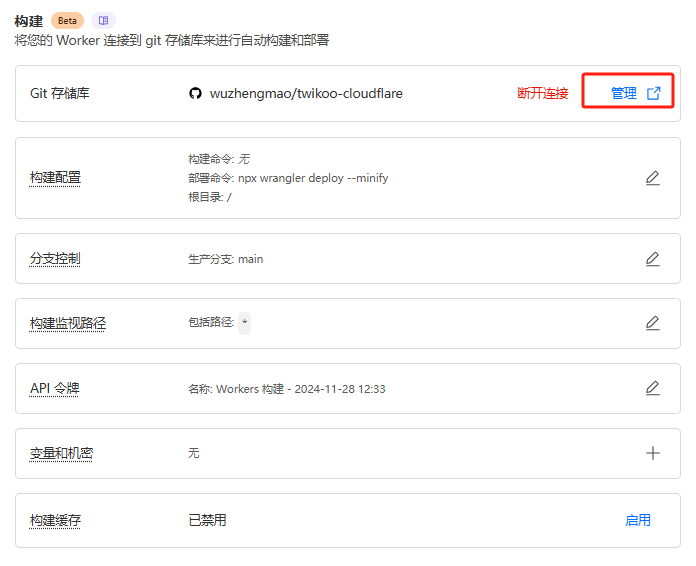The height and width of the screenshot is (566, 696).
Task: Click the Beta badge next to 构建
Action: click(x=67, y=20)
